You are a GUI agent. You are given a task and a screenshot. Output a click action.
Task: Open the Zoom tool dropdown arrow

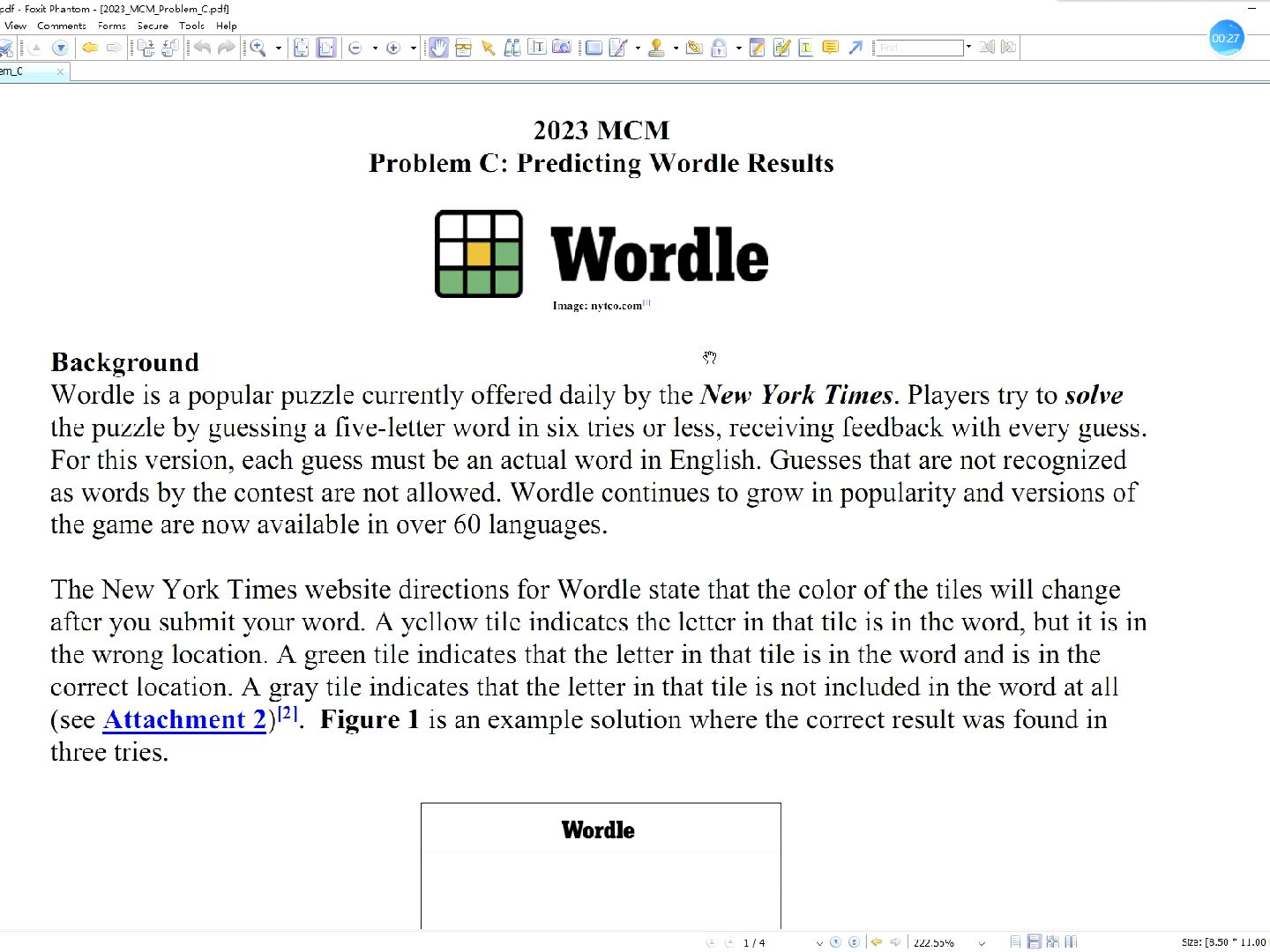pyautogui.click(x=279, y=48)
